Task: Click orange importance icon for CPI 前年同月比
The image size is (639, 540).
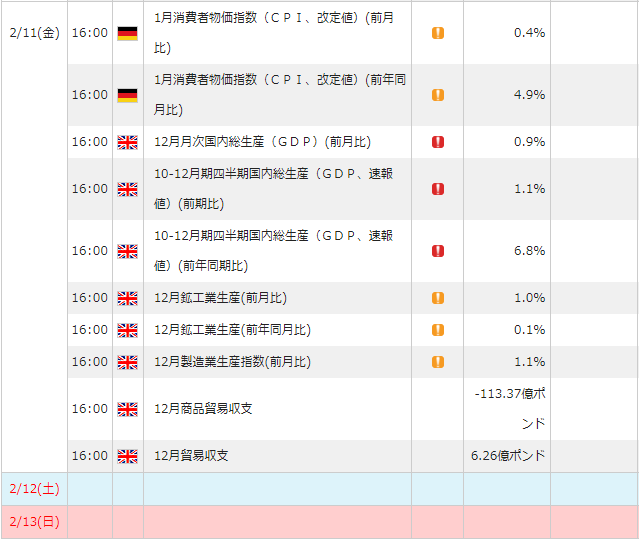Action: coord(438,95)
